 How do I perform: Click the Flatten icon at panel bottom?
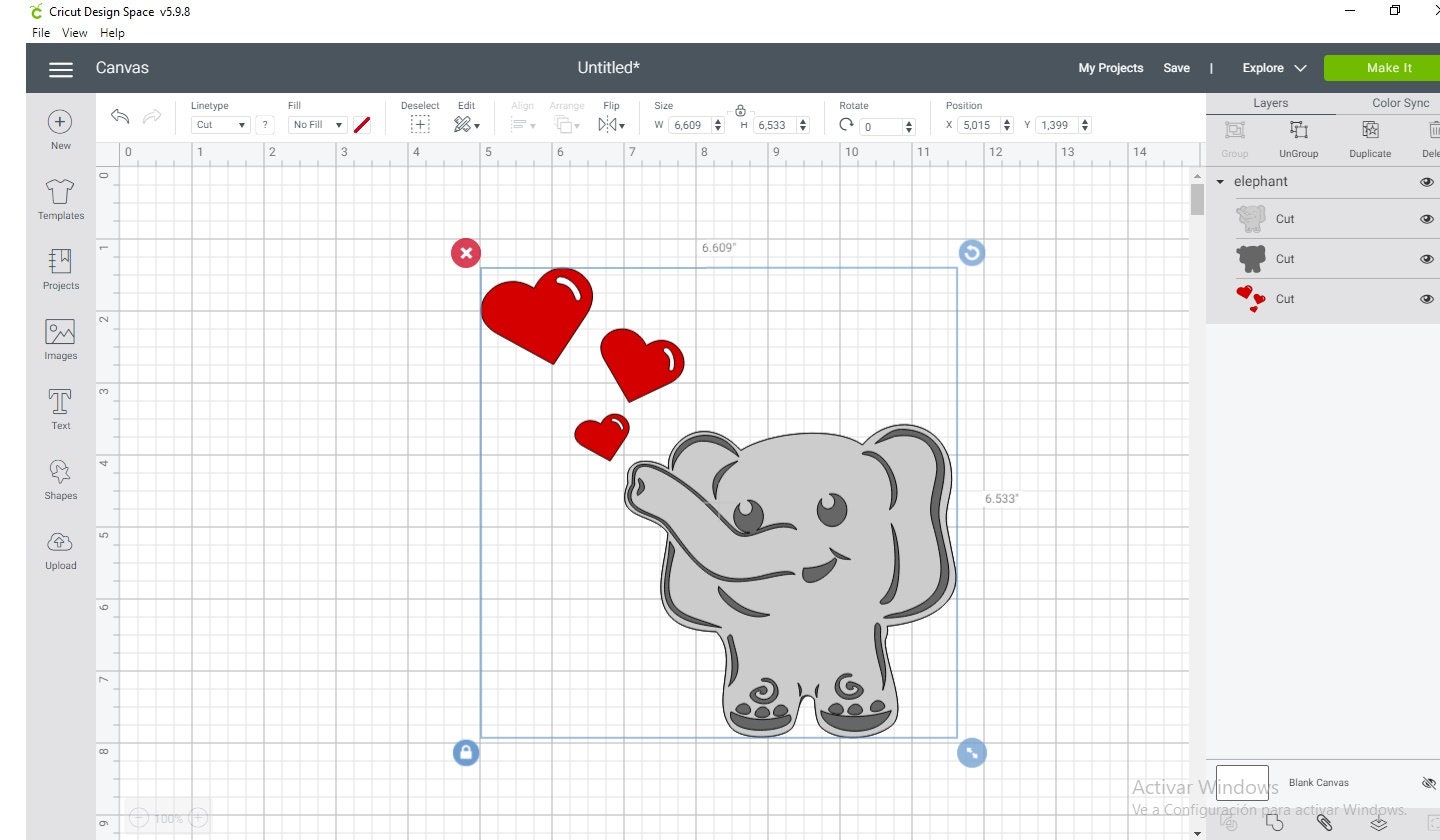pos(1379,823)
